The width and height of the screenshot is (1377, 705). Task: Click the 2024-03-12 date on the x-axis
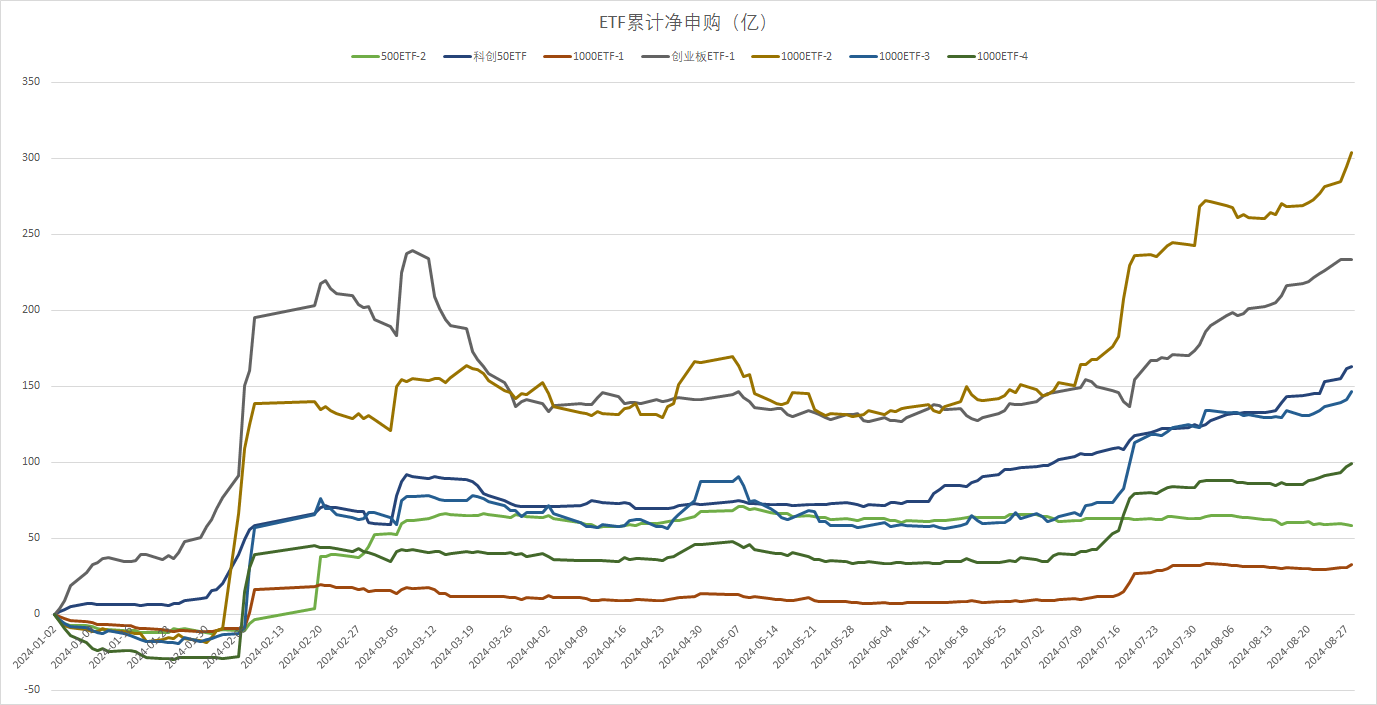(419, 646)
